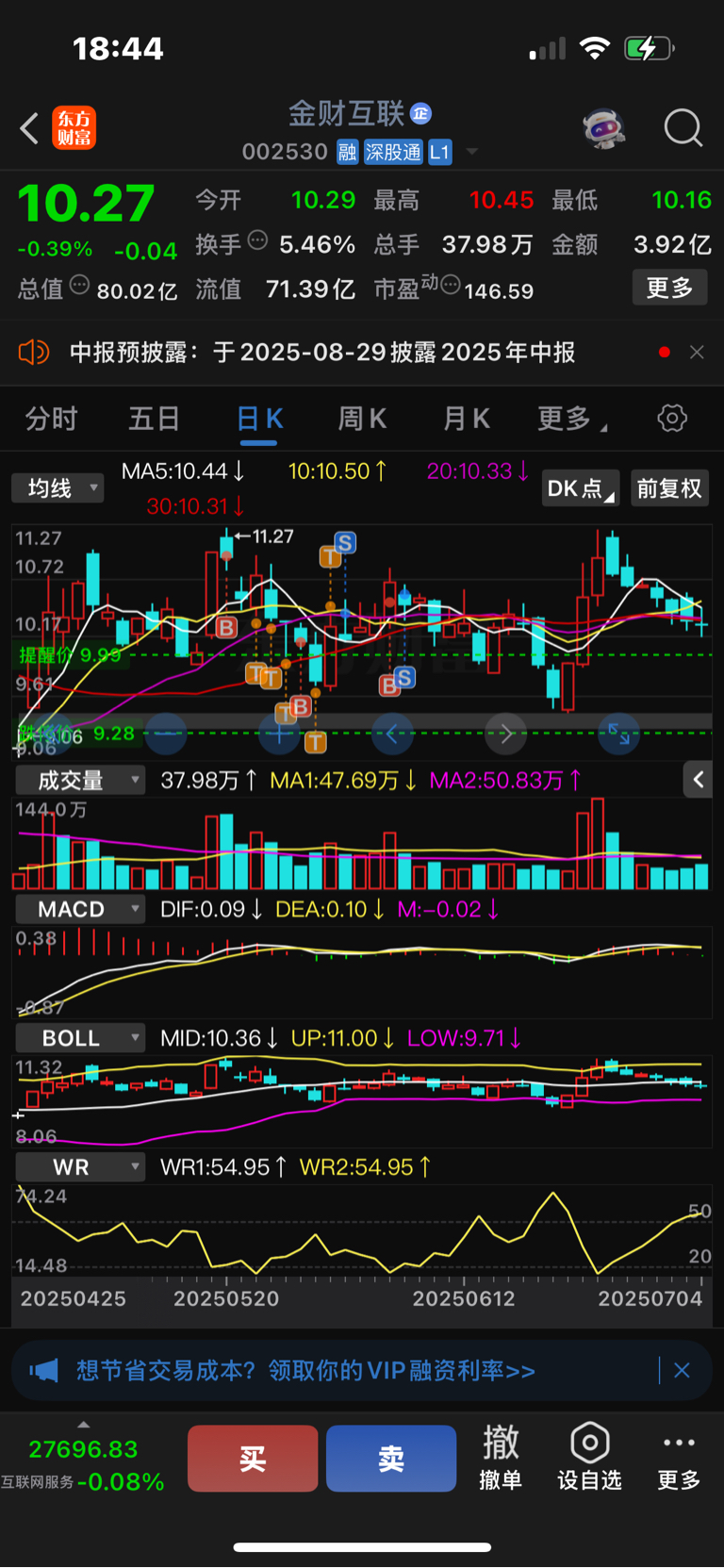Expand index bar with up arrow
The width and height of the screenshot is (724, 1568).
[x=83, y=1425]
